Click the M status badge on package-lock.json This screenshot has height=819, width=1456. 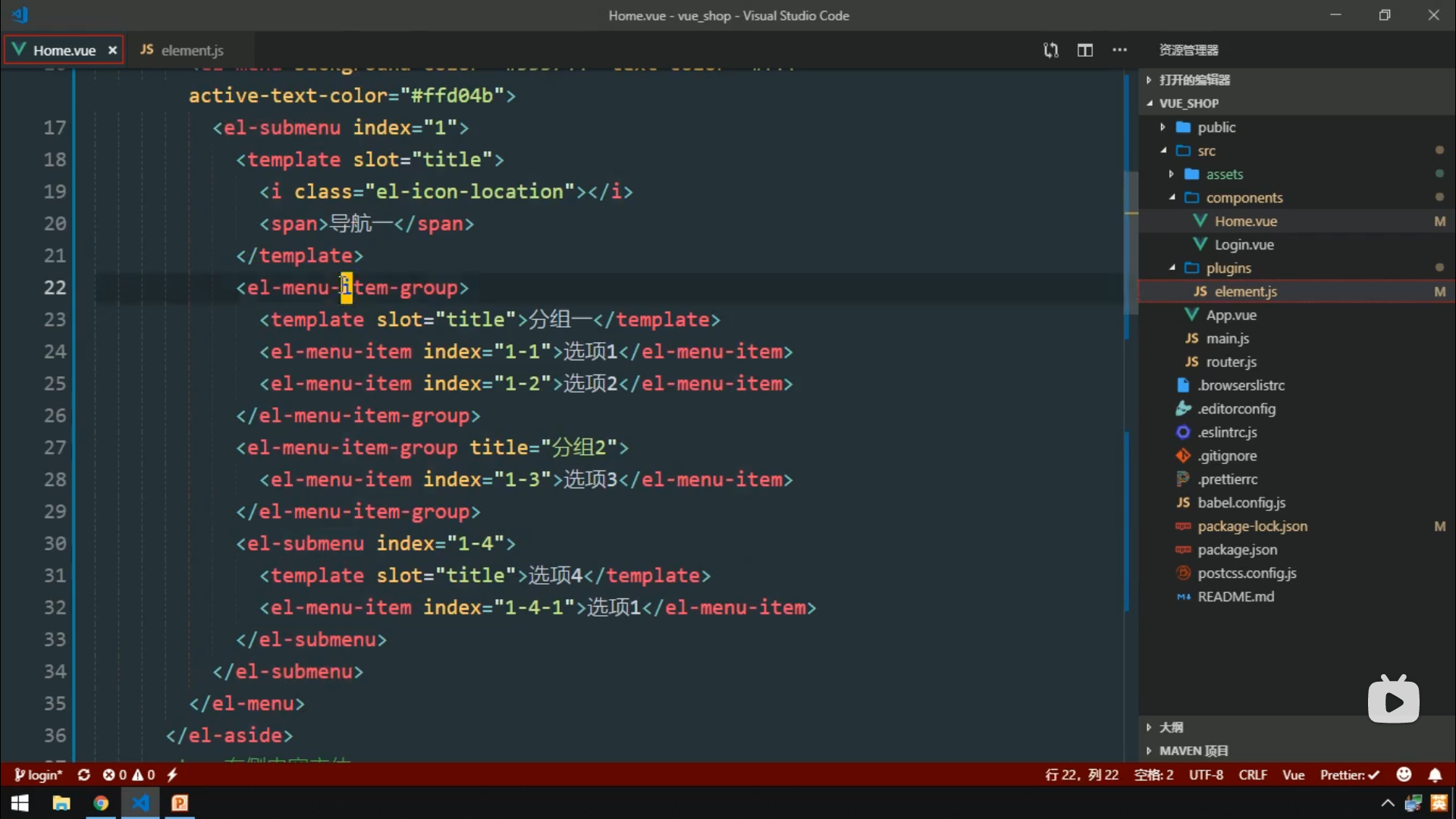point(1439,527)
